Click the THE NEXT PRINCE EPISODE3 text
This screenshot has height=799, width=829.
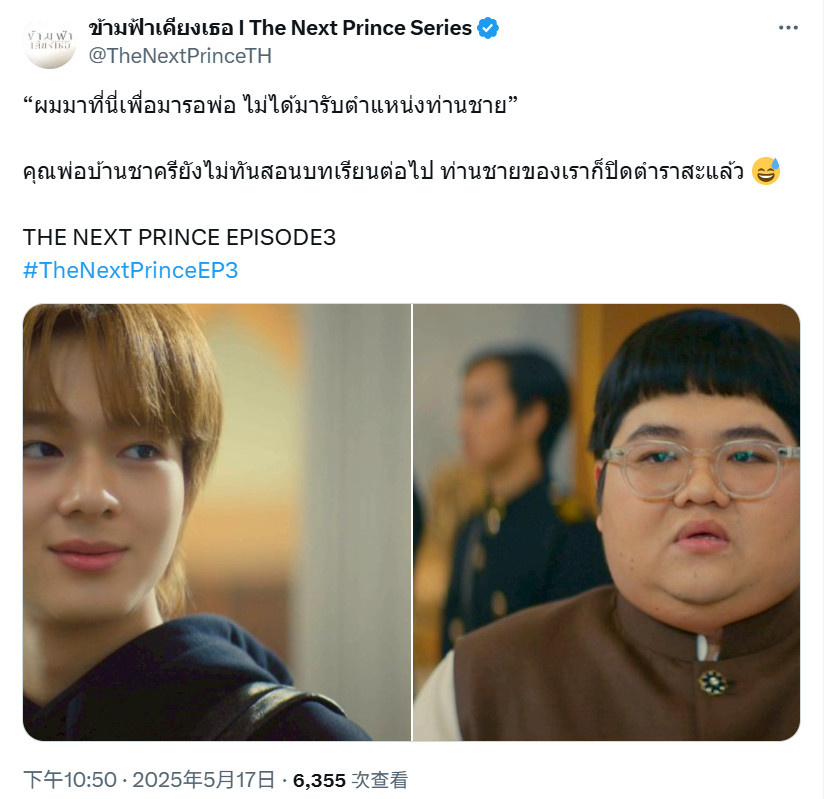pyautogui.click(x=180, y=237)
